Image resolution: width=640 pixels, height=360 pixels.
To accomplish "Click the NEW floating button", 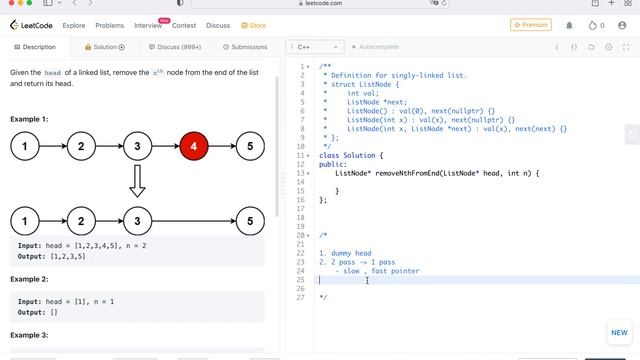I will click(619, 333).
